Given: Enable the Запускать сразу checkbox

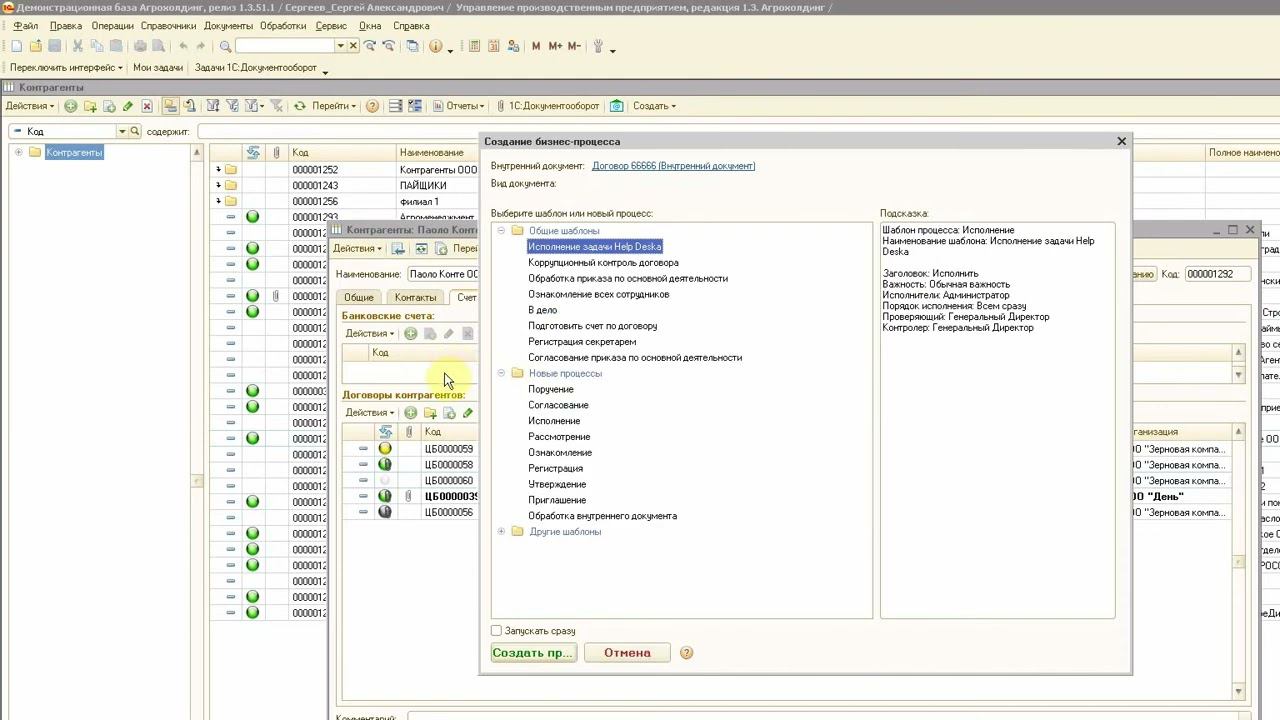Looking at the screenshot, I should [x=496, y=631].
